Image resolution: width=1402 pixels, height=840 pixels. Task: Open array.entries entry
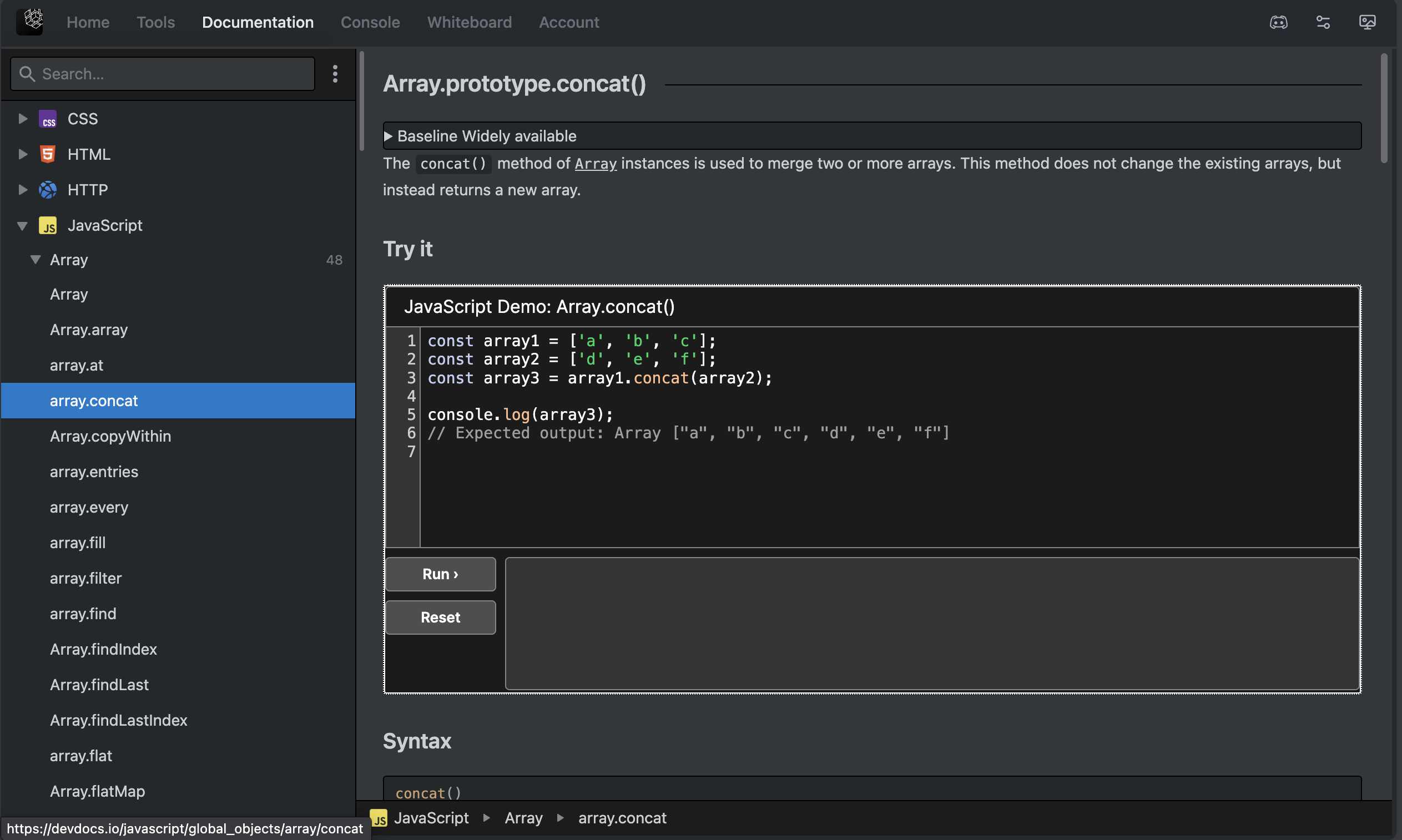pyautogui.click(x=94, y=472)
